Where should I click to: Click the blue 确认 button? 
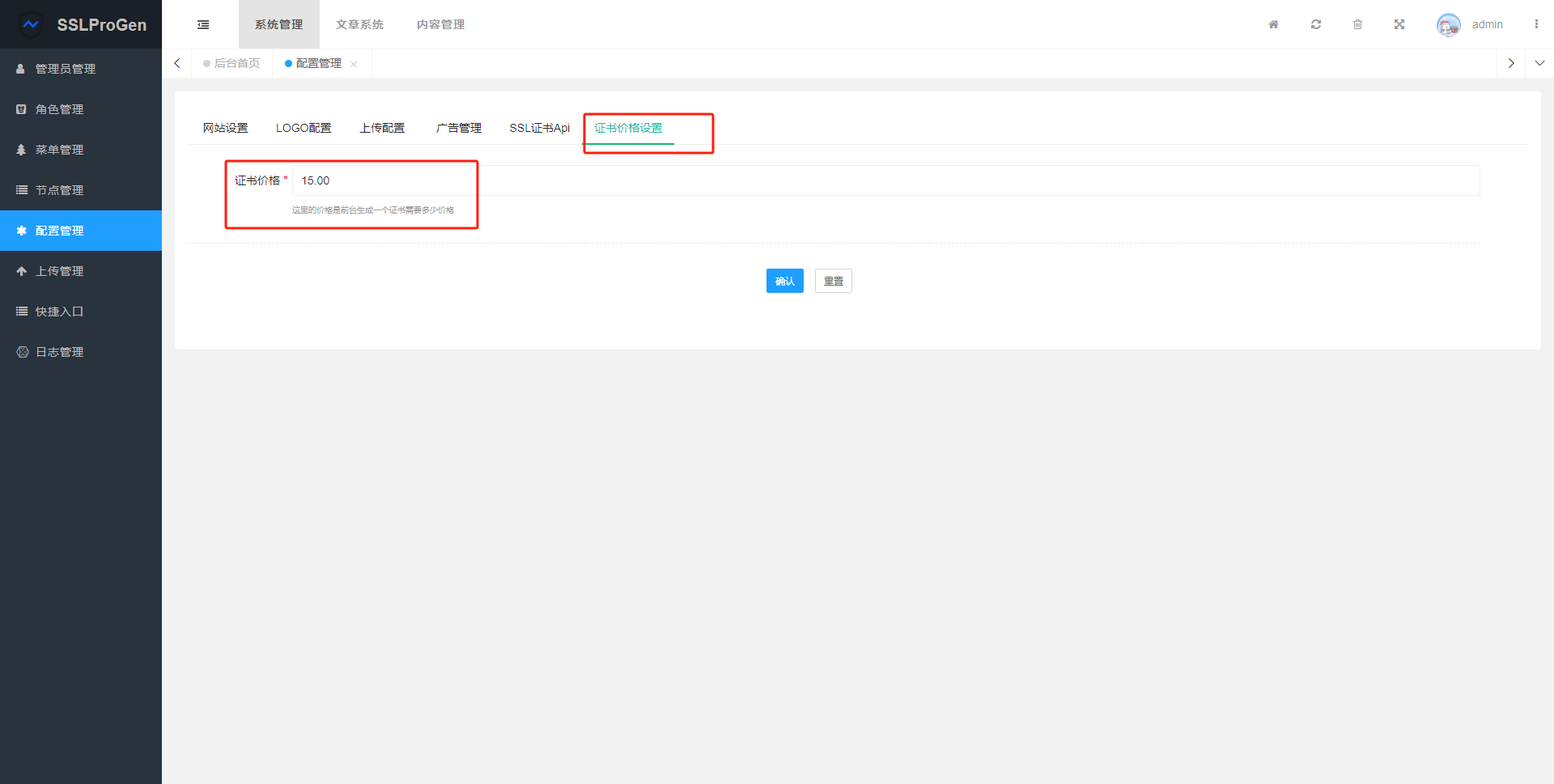[784, 281]
